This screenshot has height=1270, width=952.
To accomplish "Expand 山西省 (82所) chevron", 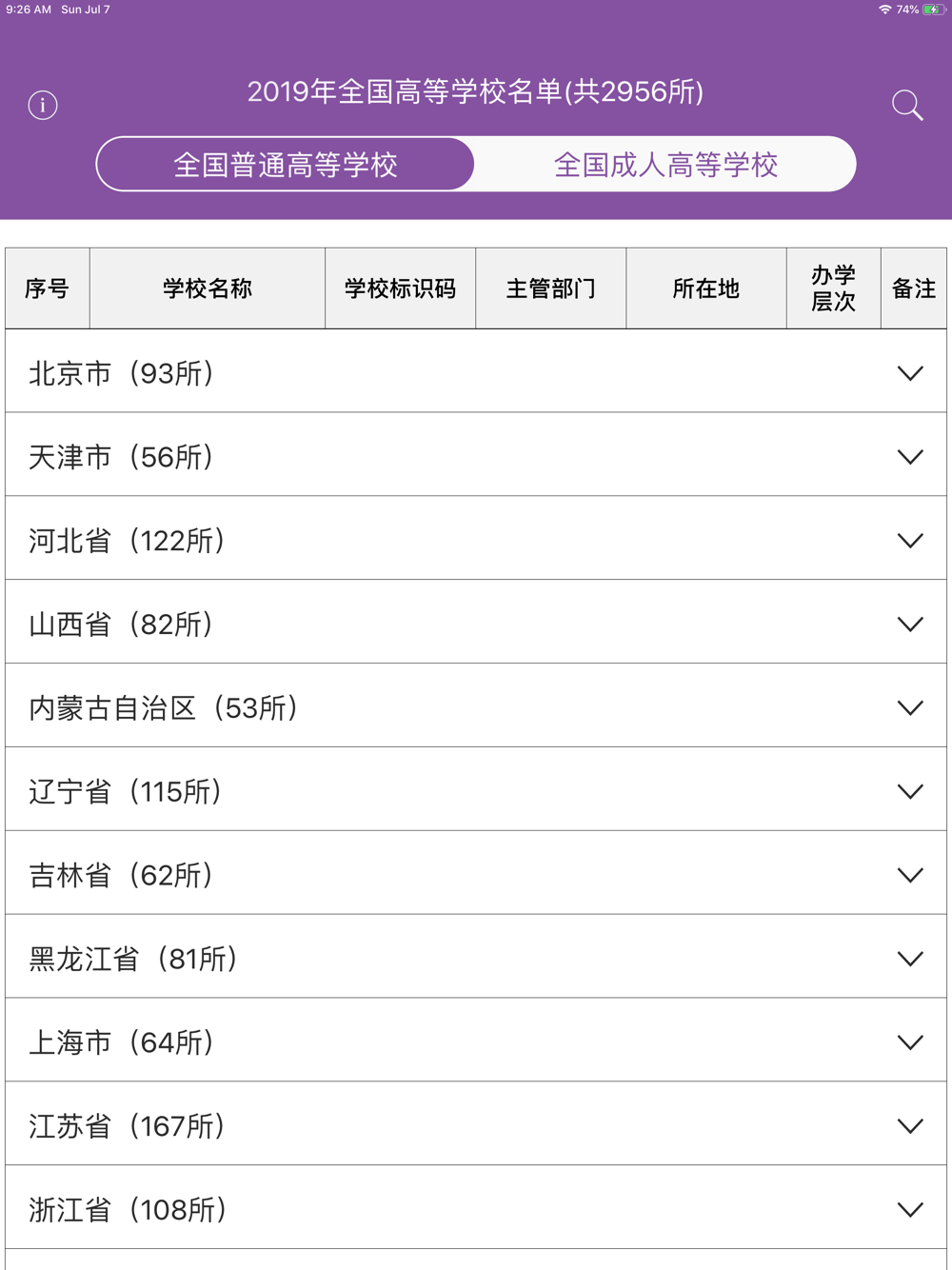I will coord(910,625).
